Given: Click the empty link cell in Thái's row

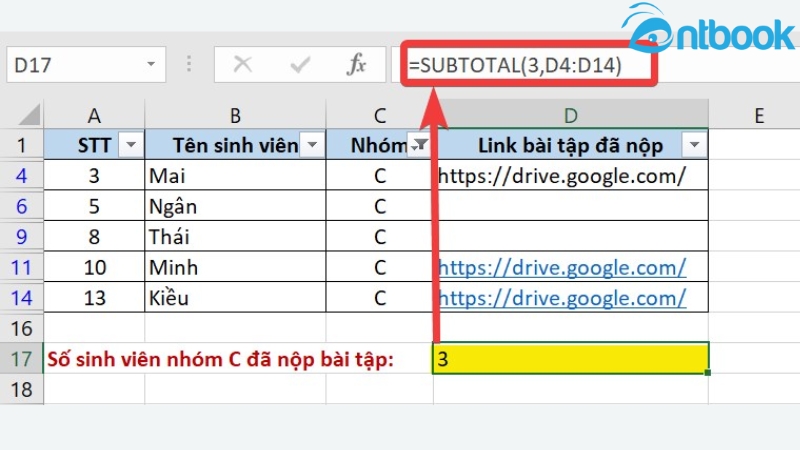Looking at the screenshot, I should pos(571,236).
